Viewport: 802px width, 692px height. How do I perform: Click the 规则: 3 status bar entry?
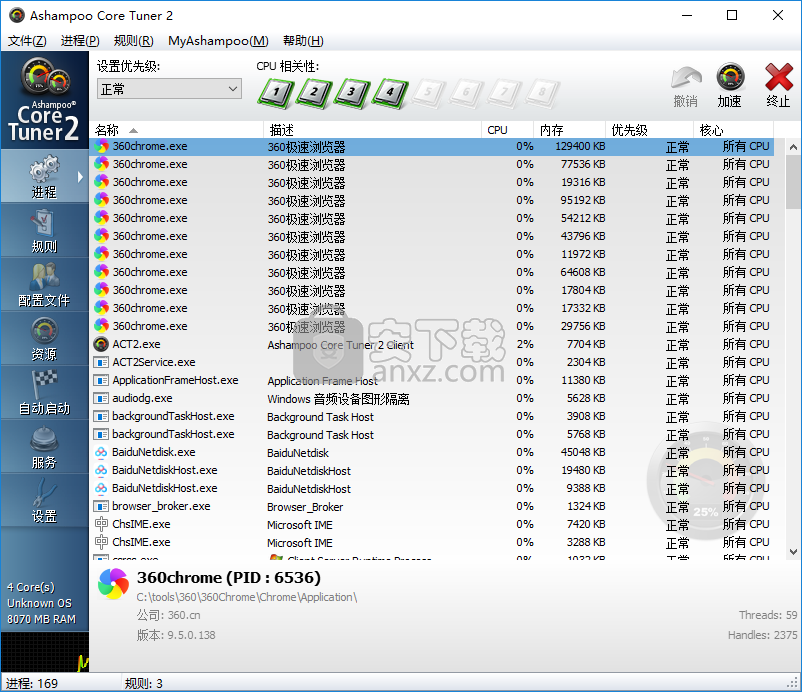[143, 684]
